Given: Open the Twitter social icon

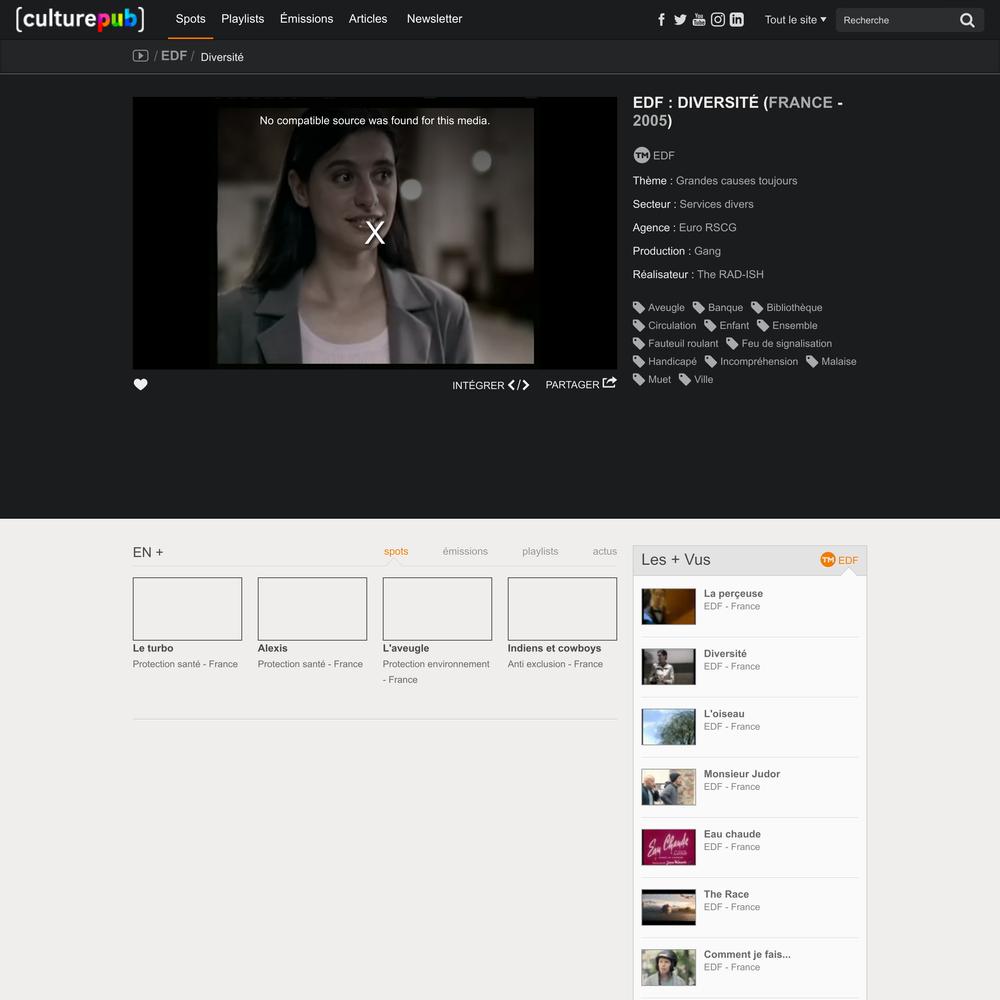Looking at the screenshot, I should (x=680, y=20).
